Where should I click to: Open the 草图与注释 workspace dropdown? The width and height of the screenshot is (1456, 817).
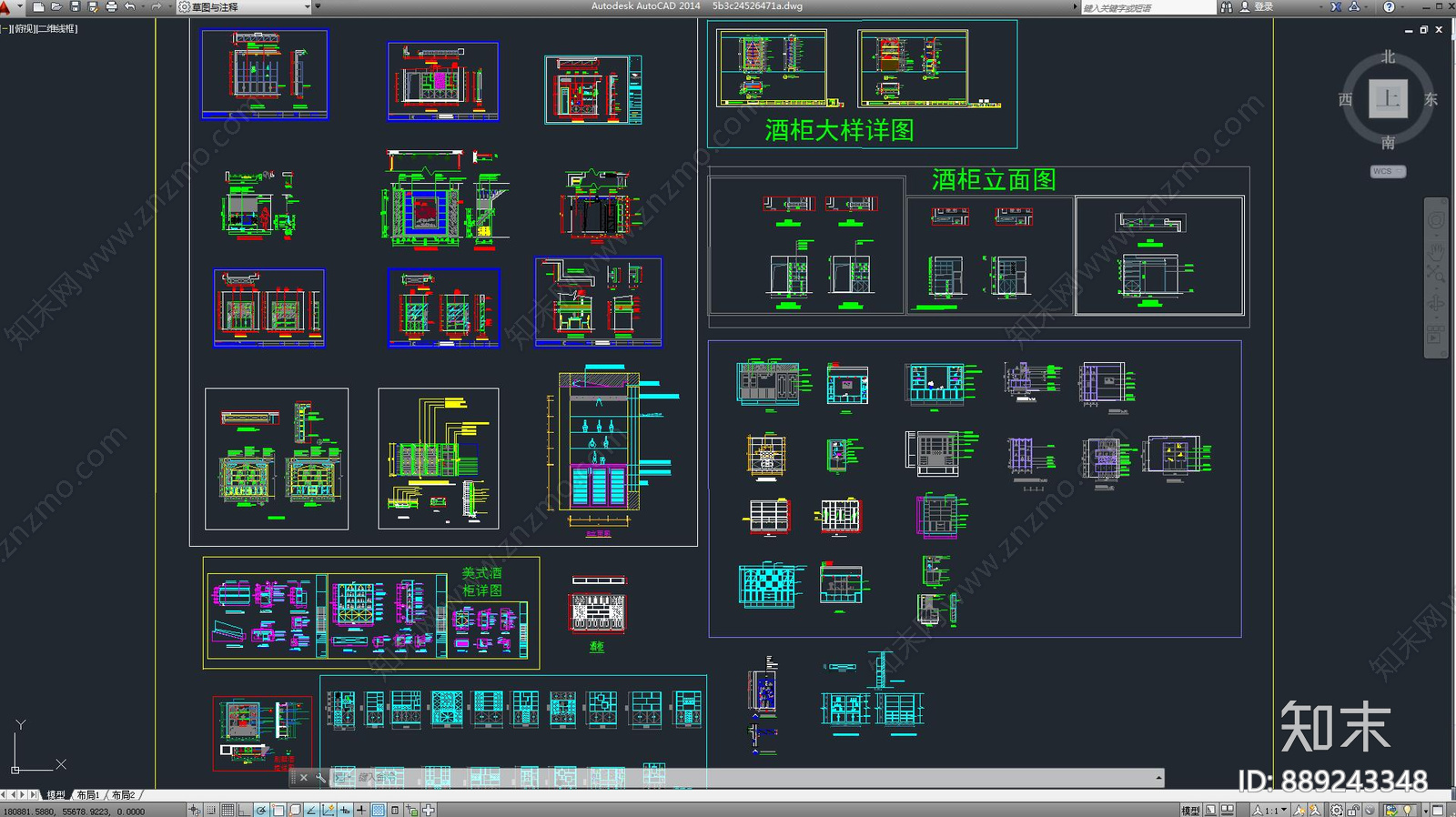[243, 6]
